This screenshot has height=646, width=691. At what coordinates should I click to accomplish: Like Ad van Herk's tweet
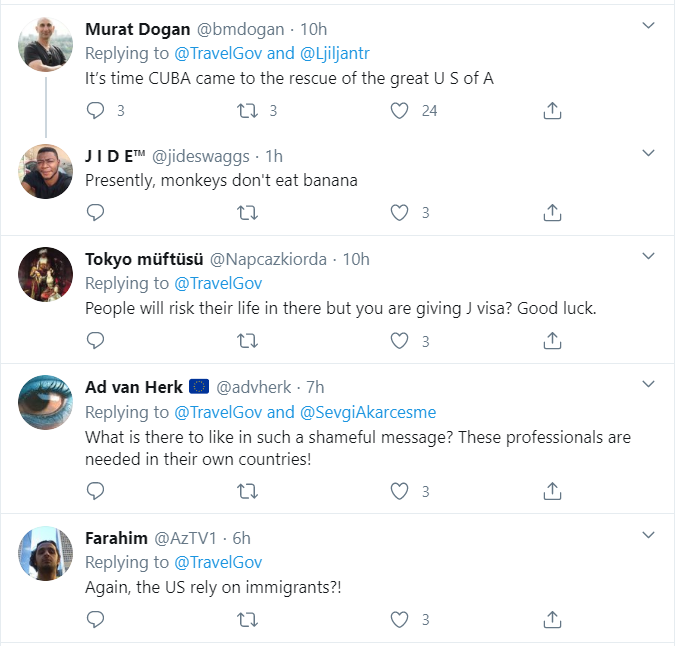(x=400, y=491)
